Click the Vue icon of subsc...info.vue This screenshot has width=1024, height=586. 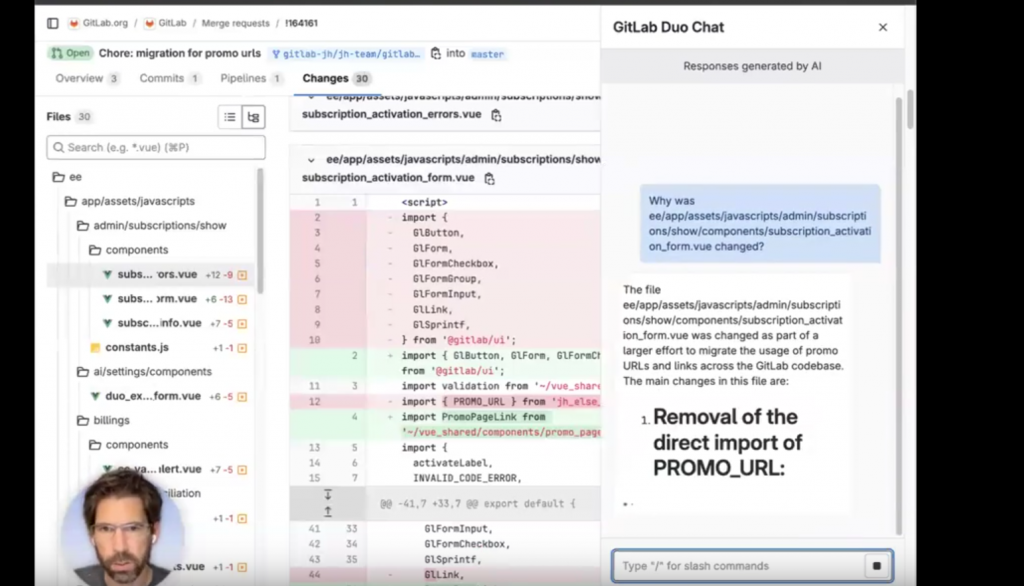click(107, 323)
